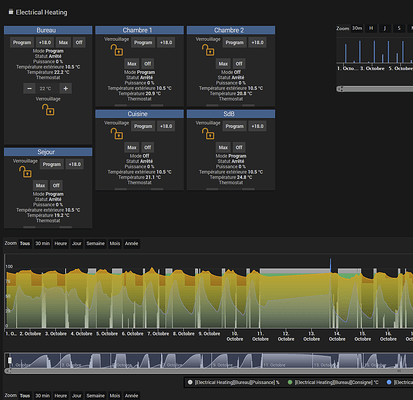Select Tous zoom on main chart
The width and height of the screenshot is (413, 400).
[x=25, y=243]
